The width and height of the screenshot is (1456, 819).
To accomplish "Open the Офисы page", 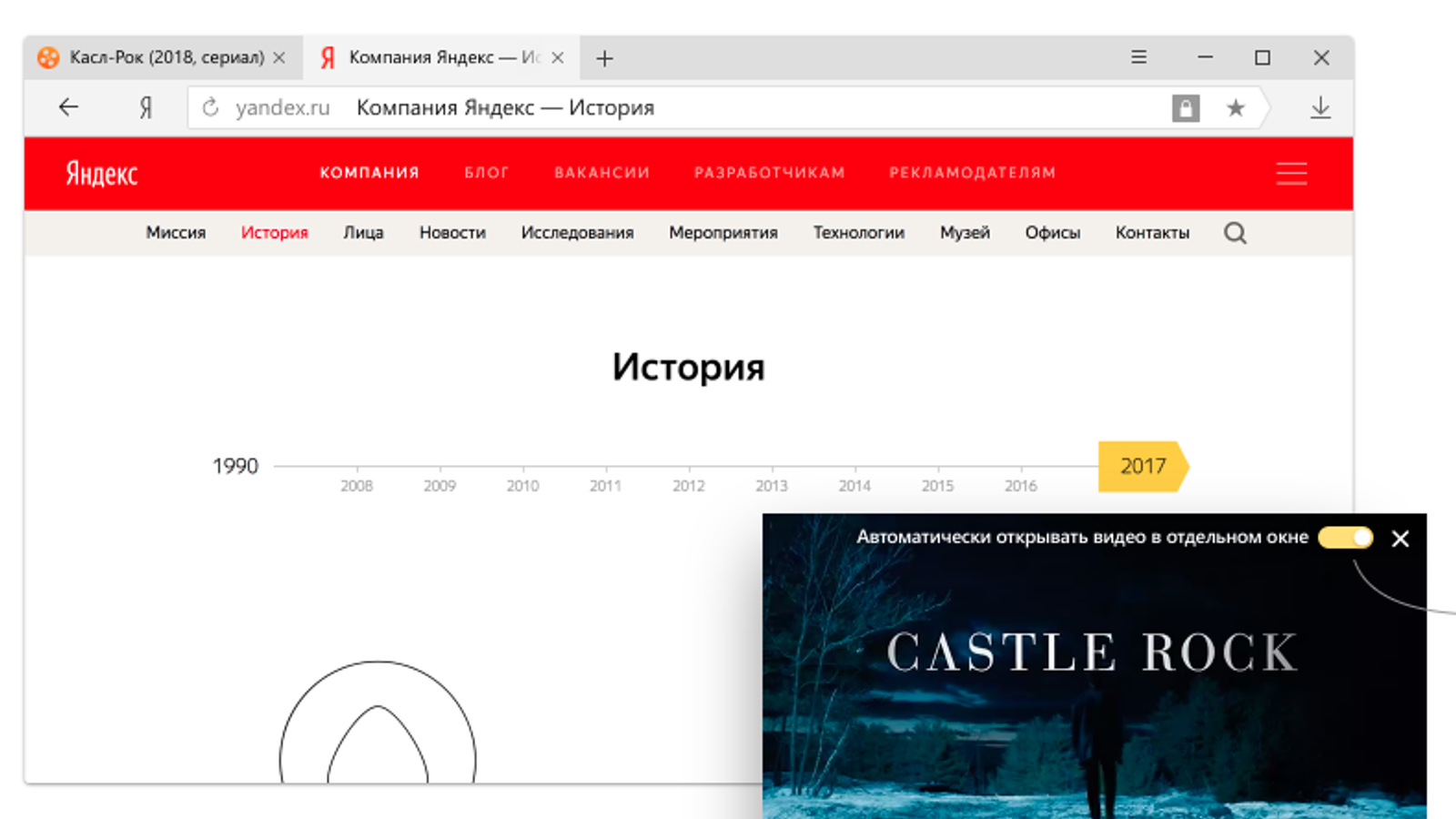I will pos(1053,233).
